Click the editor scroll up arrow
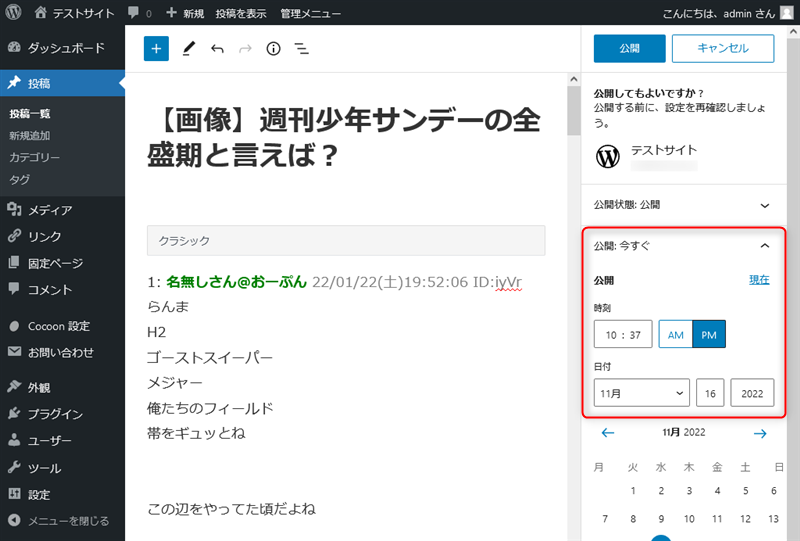 (x=573, y=79)
